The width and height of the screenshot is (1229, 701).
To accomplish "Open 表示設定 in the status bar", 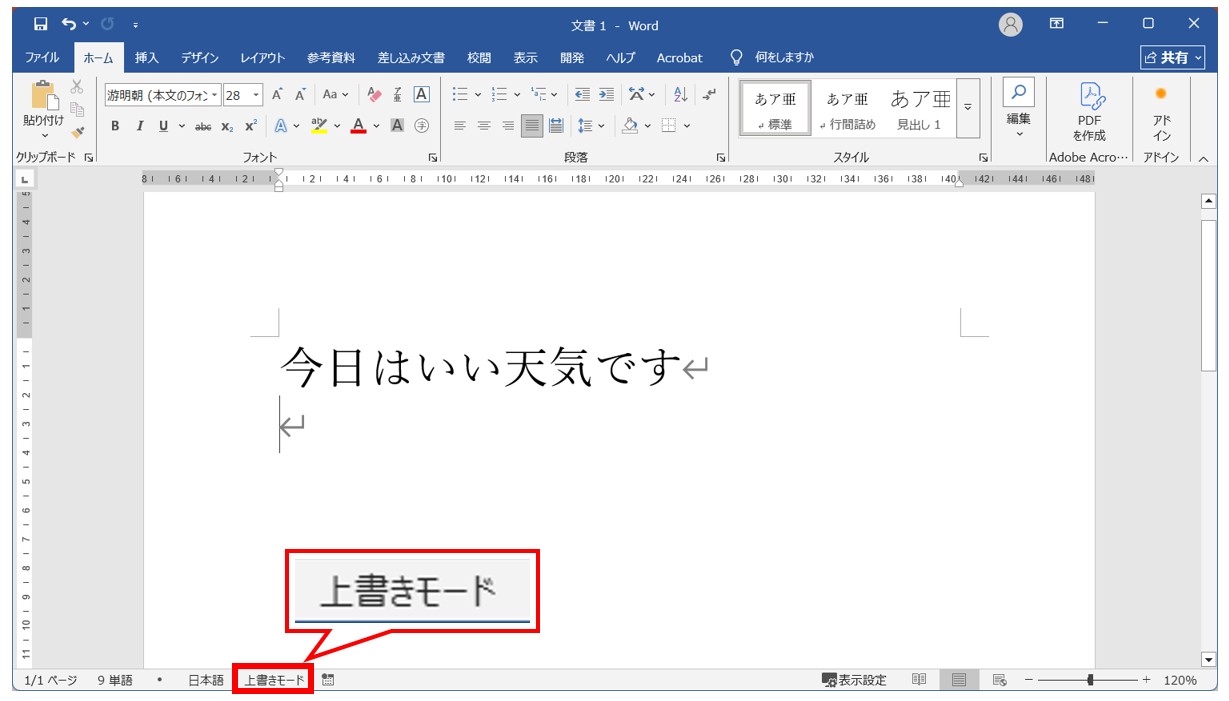I will coord(855,680).
